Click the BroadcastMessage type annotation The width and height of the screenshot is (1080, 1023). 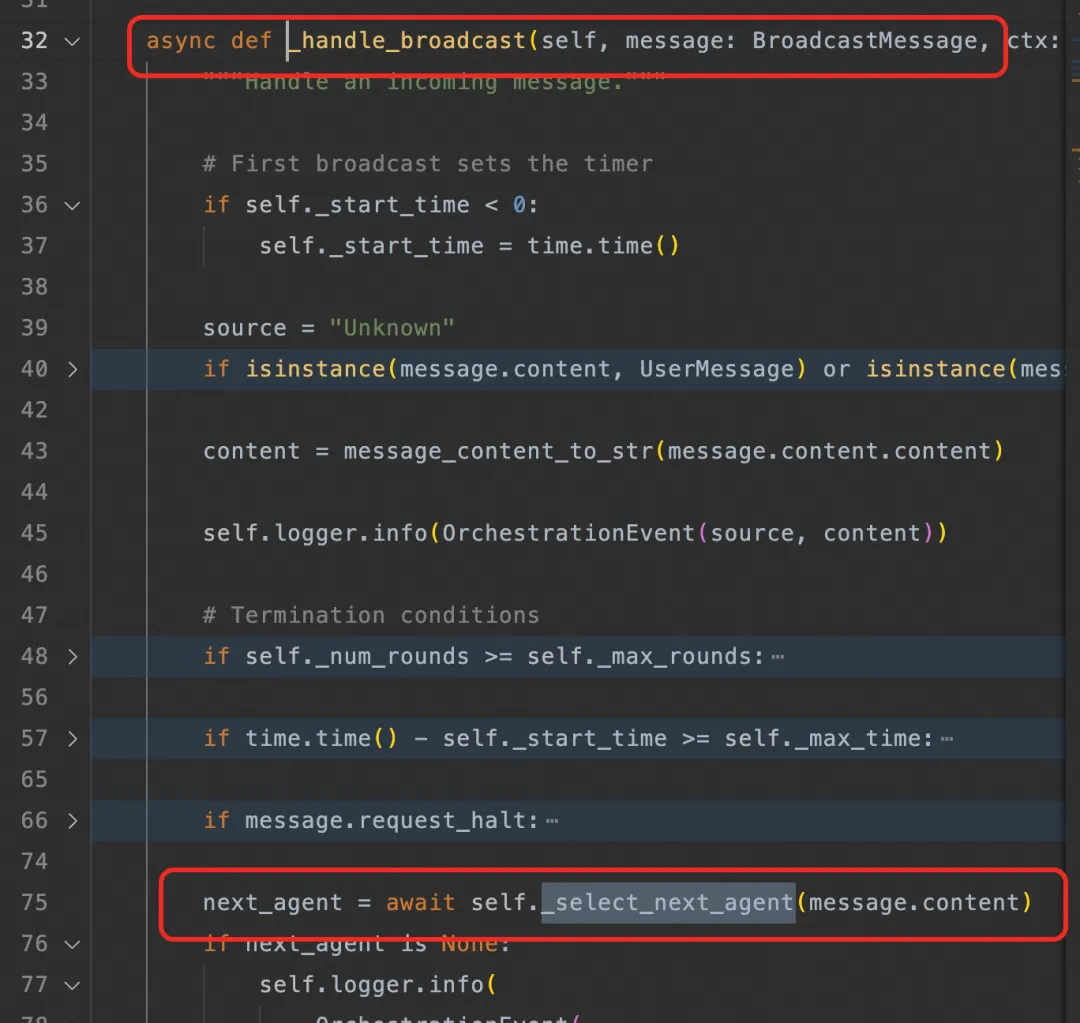tap(865, 41)
